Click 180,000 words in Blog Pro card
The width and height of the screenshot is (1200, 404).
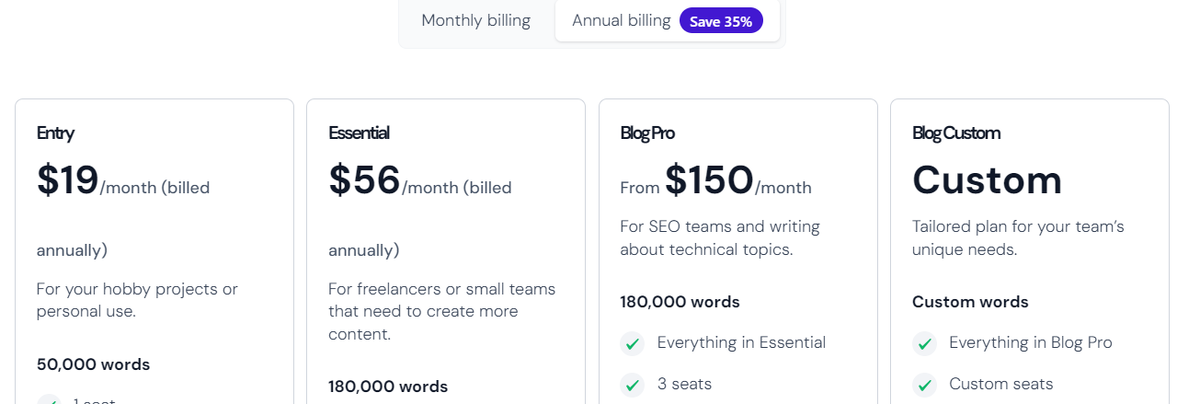(x=680, y=302)
